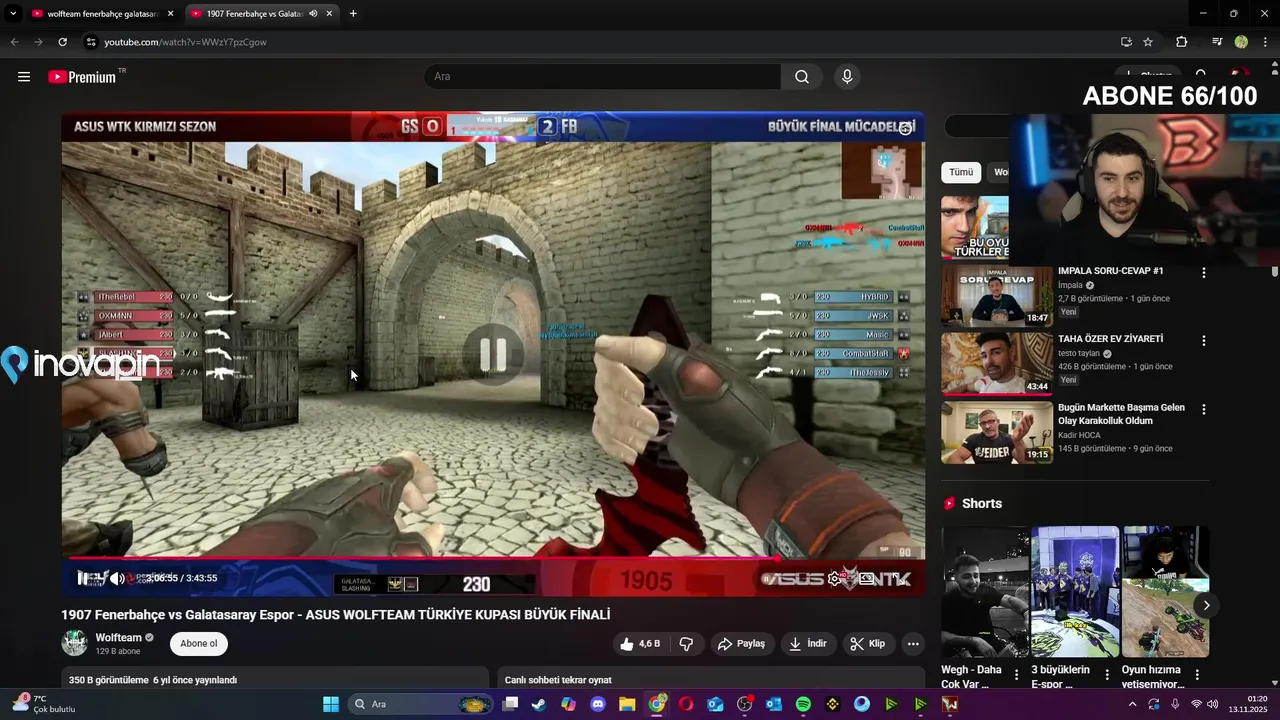The height and width of the screenshot is (720, 1280).
Task: Open options menu for TAHA ÖZER EV ZİYARETİ
Action: (1203, 340)
